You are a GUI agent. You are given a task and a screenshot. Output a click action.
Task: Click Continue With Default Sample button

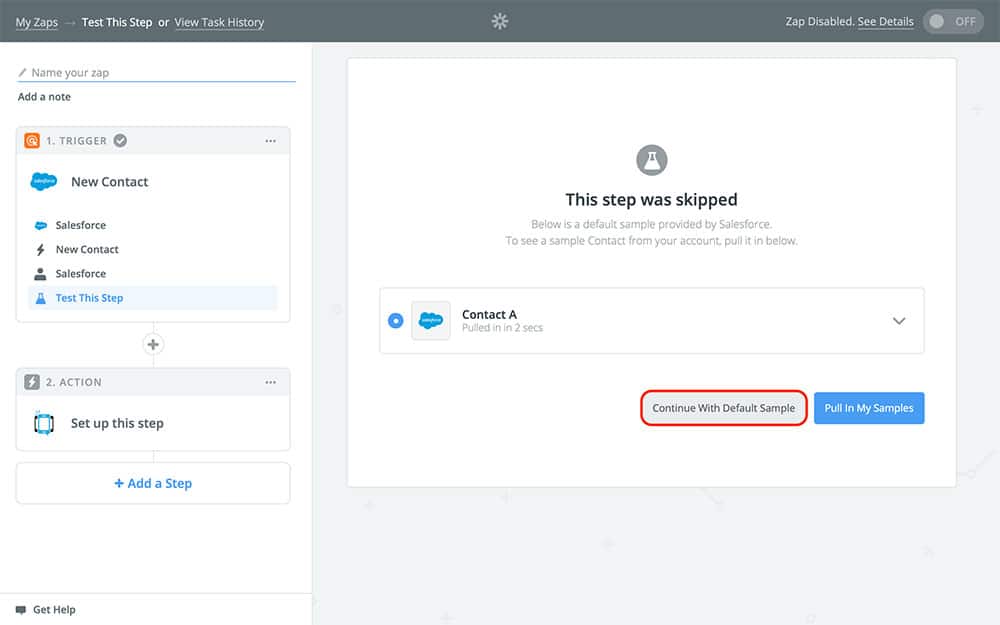(723, 408)
